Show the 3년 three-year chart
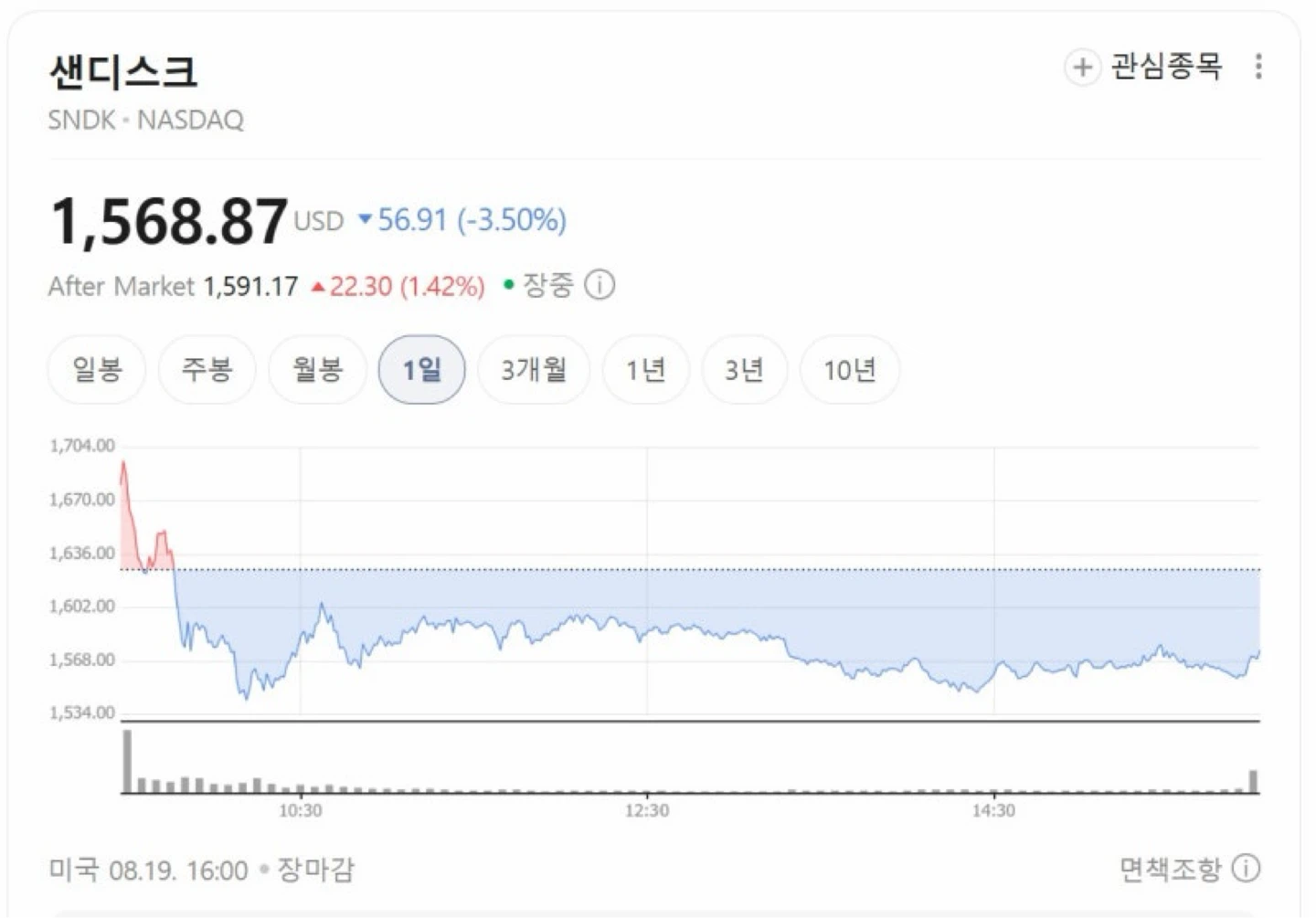 (x=744, y=370)
